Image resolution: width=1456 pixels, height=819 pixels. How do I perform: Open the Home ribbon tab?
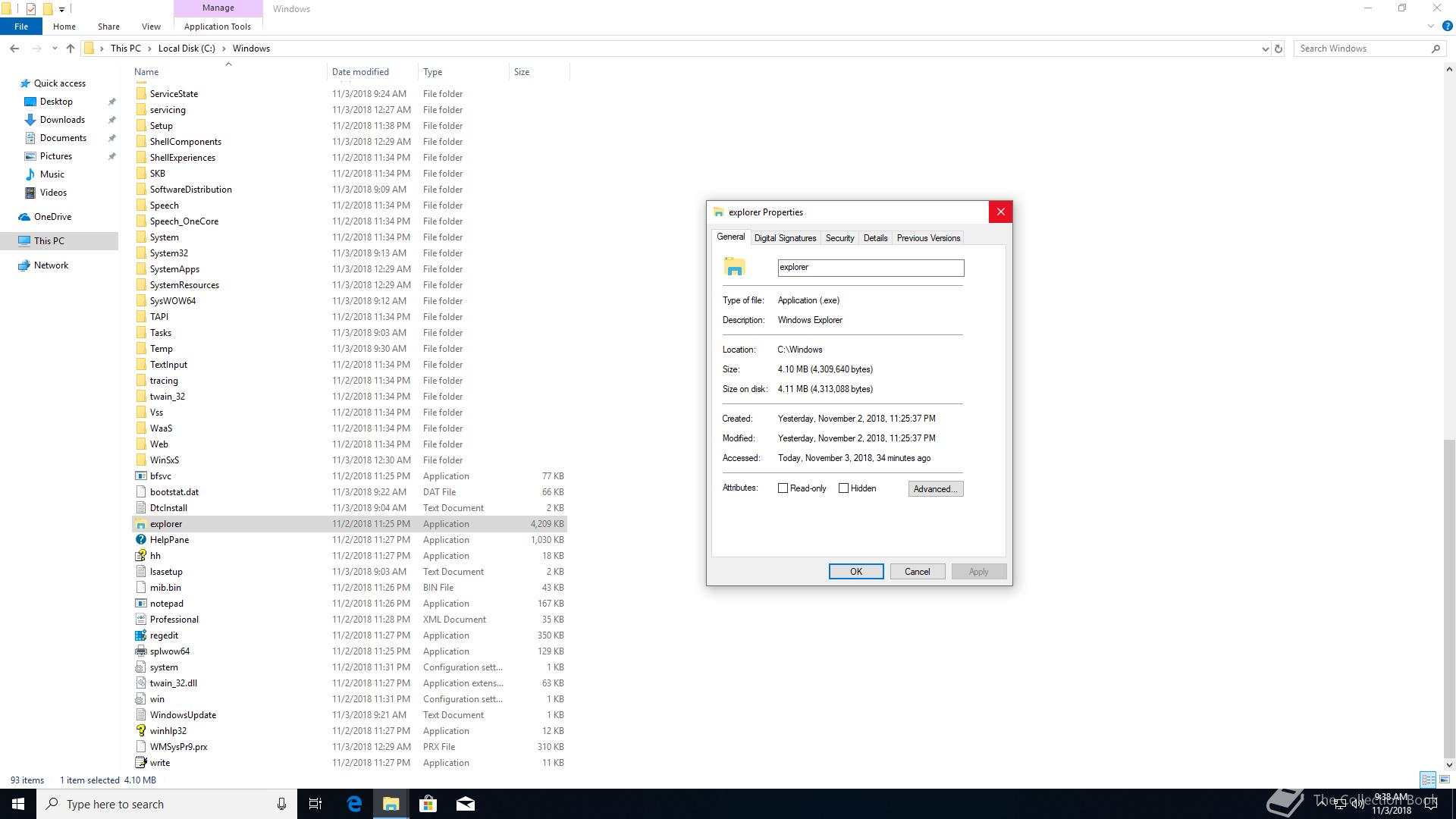[x=64, y=27]
